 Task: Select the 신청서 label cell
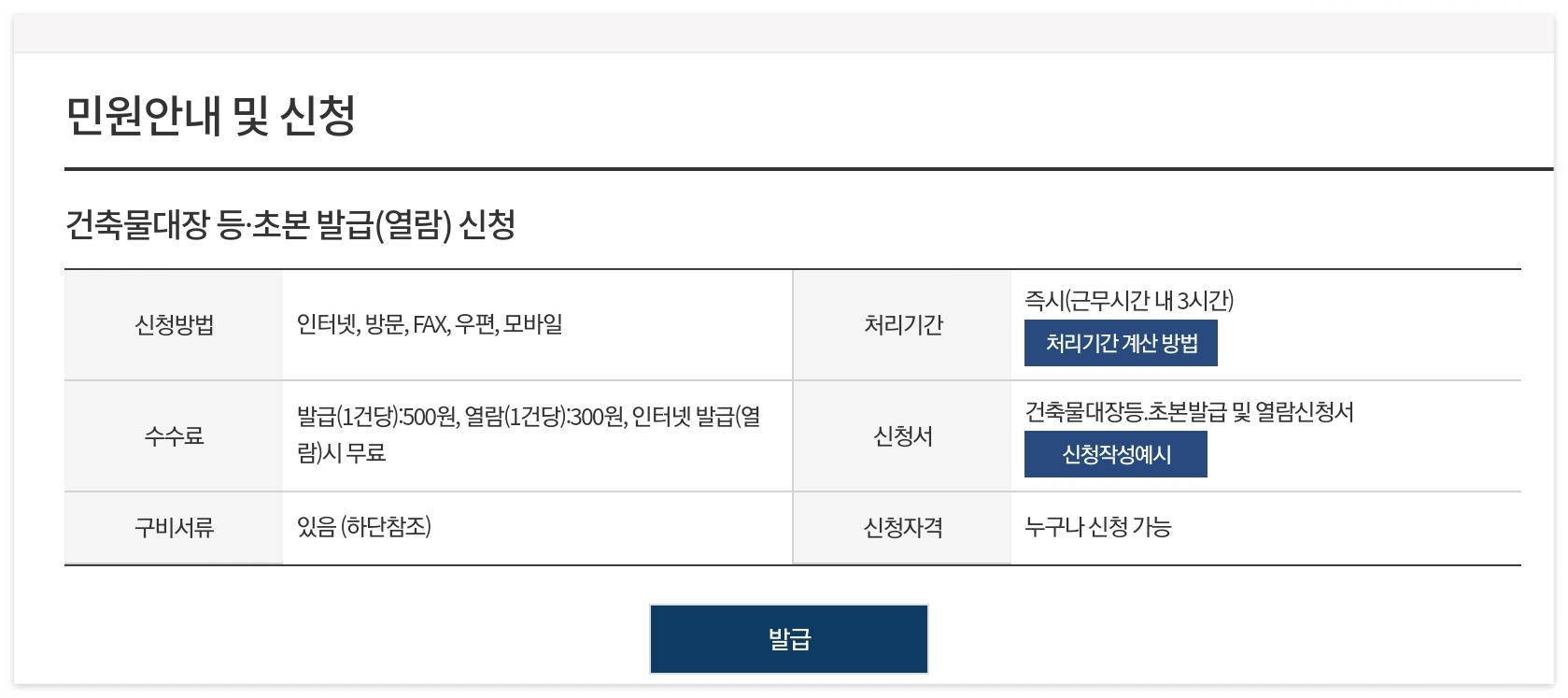(x=900, y=435)
